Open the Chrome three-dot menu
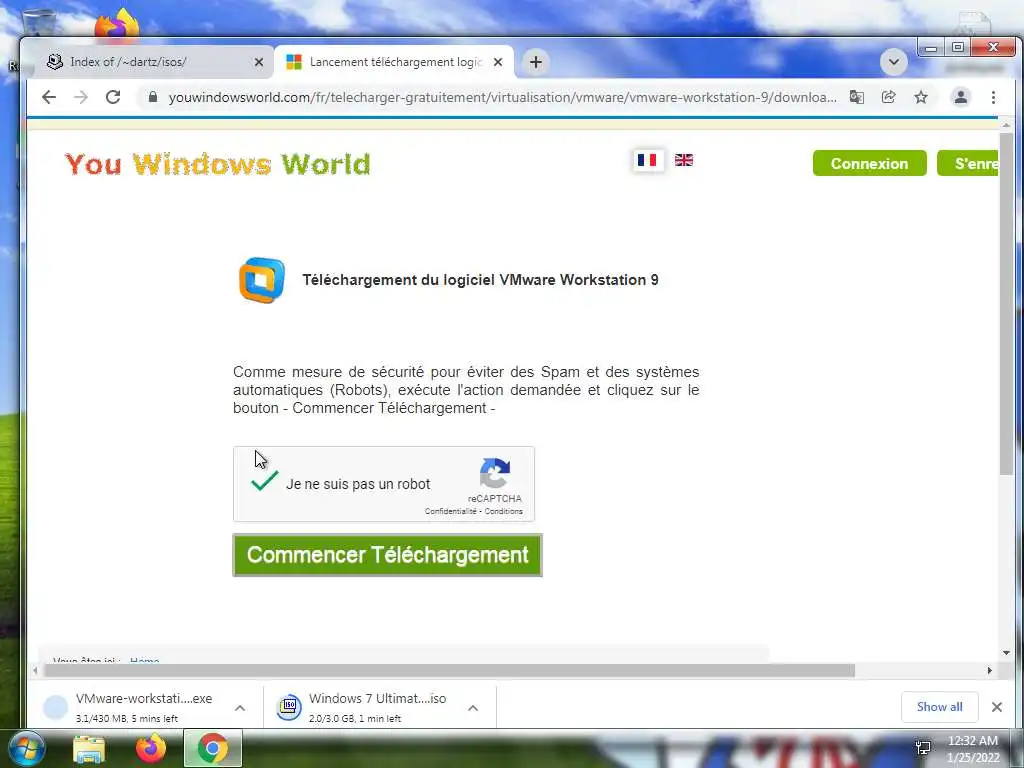 click(993, 97)
